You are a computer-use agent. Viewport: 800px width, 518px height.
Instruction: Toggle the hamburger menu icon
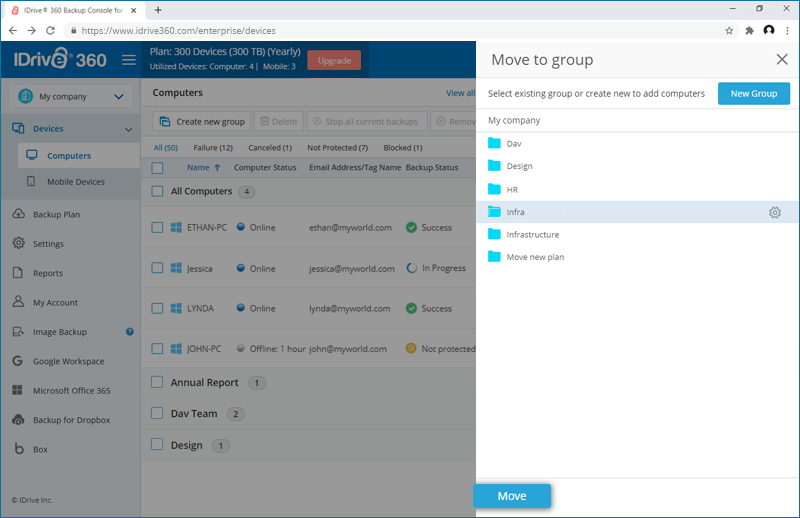[129, 60]
